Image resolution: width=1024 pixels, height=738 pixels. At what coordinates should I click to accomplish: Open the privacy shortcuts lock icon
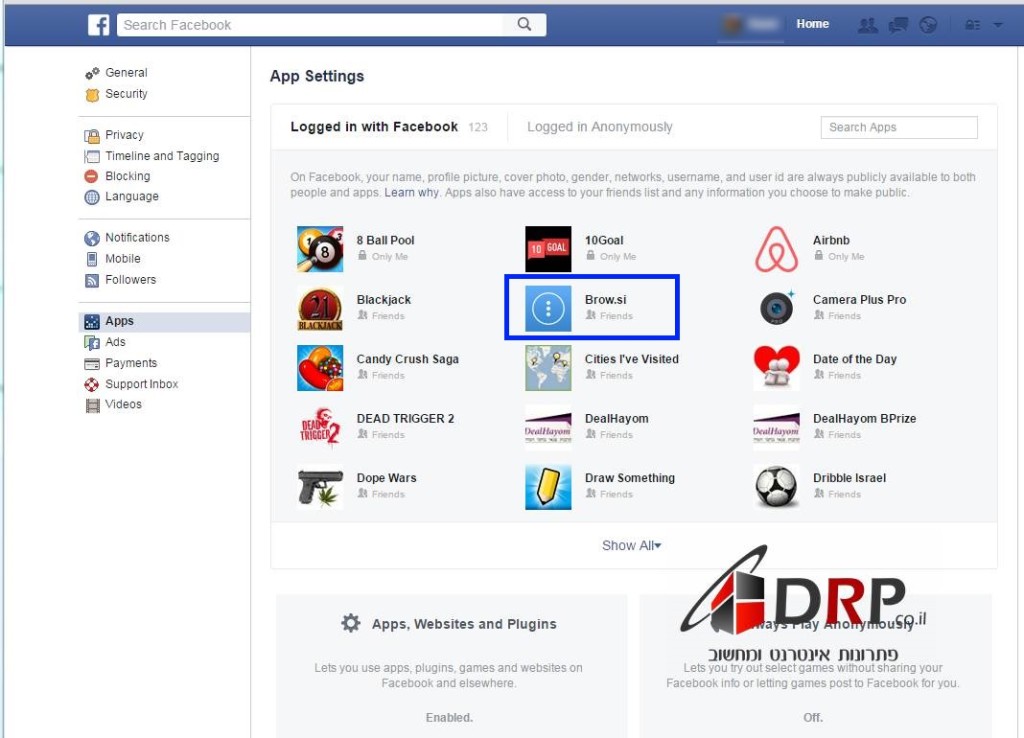click(x=972, y=26)
